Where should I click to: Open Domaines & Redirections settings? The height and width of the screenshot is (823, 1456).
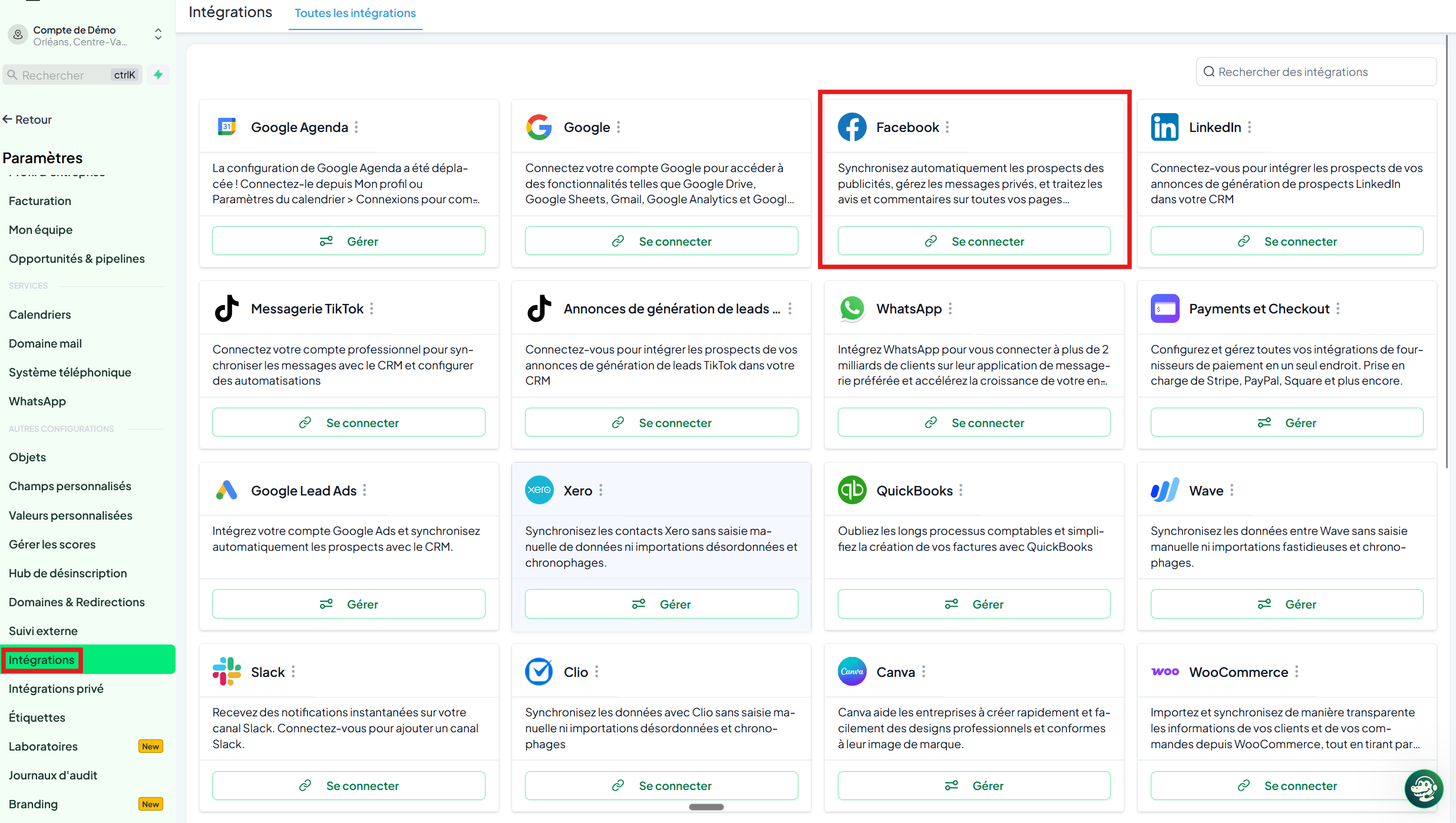click(77, 602)
